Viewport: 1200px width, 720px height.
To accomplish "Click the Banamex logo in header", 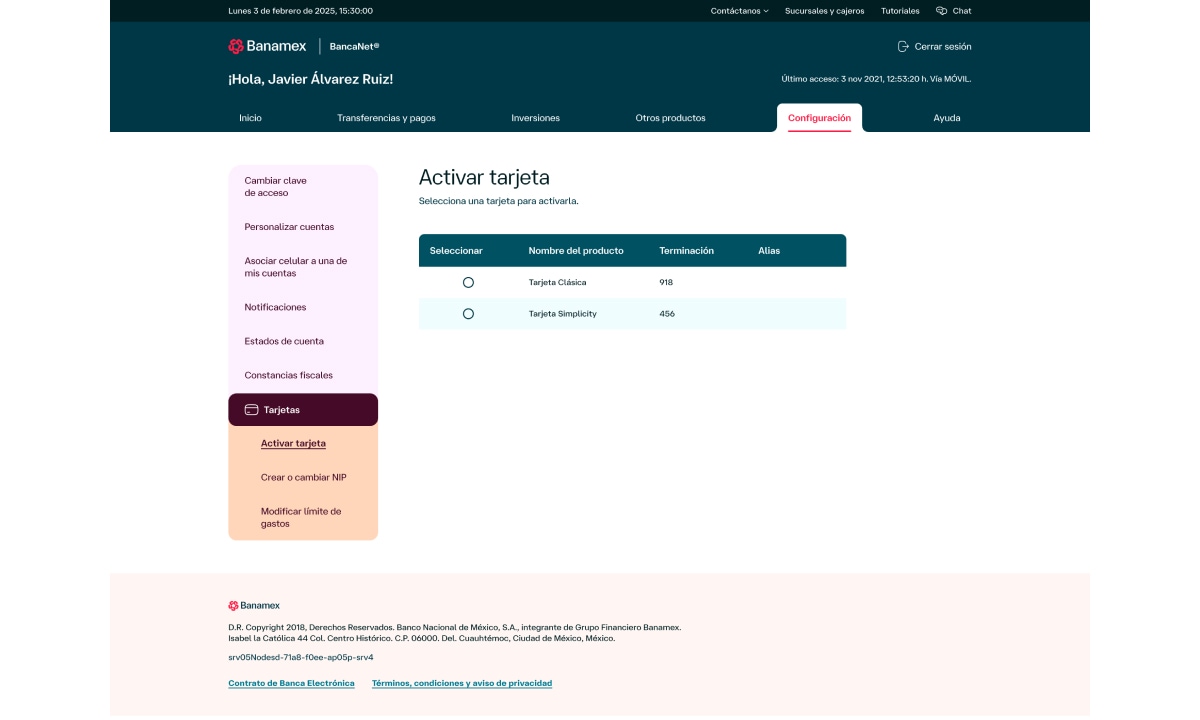I will [x=265, y=46].
